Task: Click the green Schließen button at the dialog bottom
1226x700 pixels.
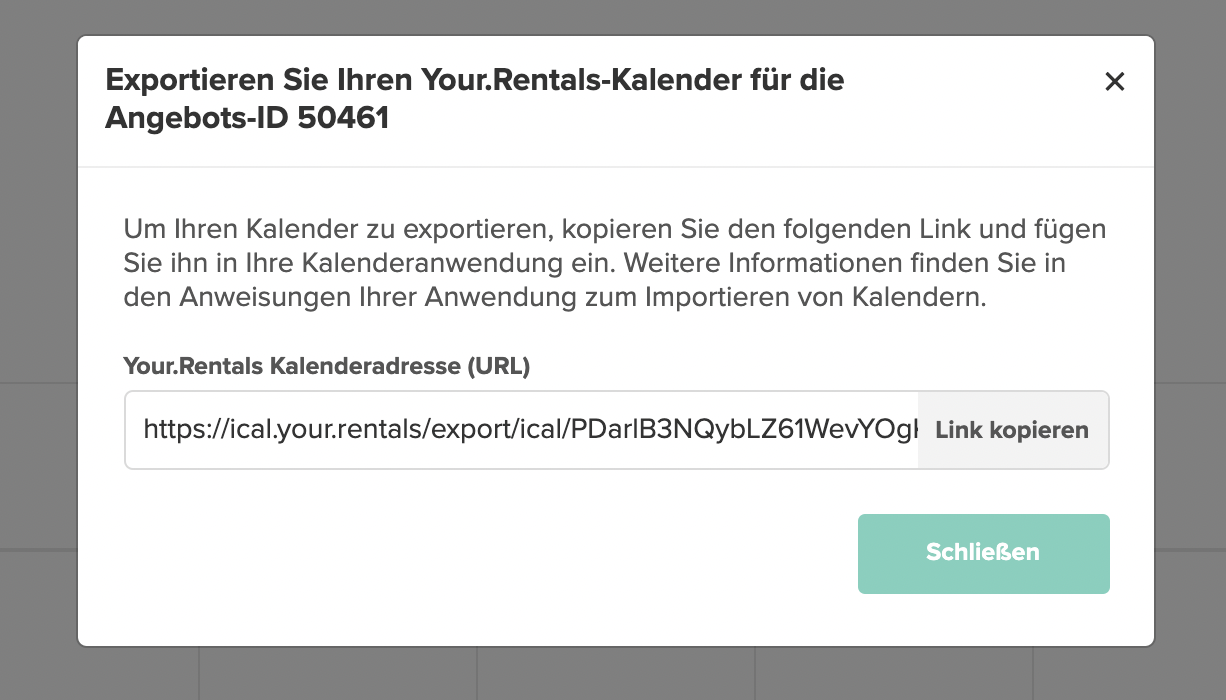Action: [x=983, y=553]
